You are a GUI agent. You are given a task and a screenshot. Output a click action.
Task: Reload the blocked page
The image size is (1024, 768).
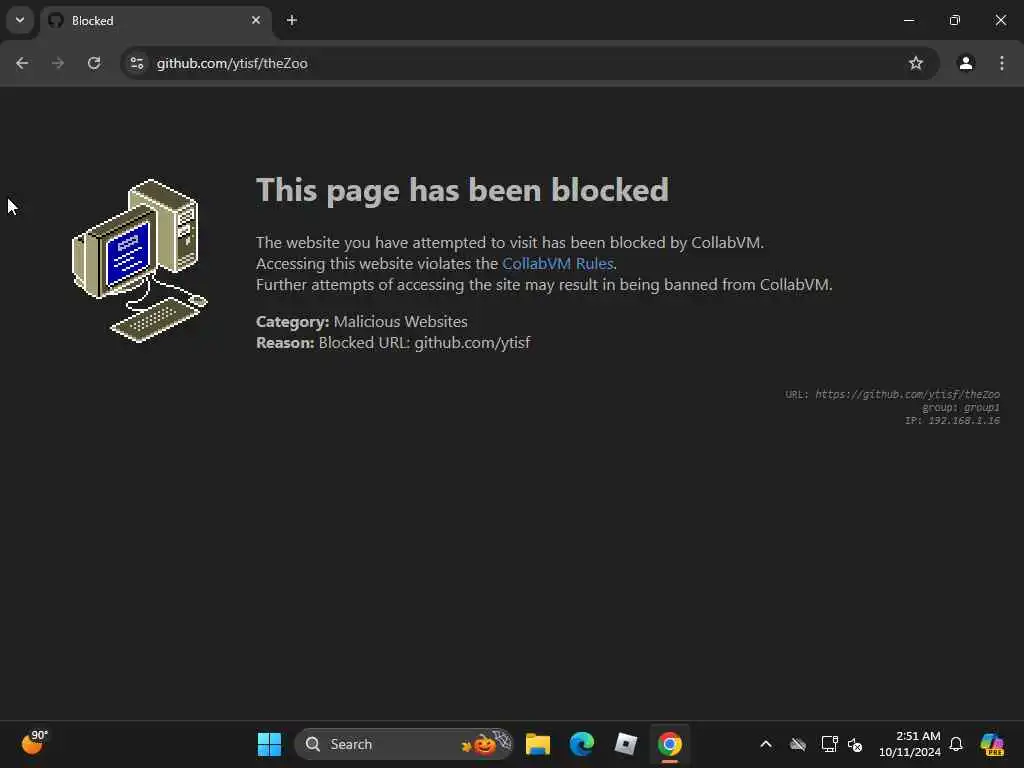pos(94,63)
